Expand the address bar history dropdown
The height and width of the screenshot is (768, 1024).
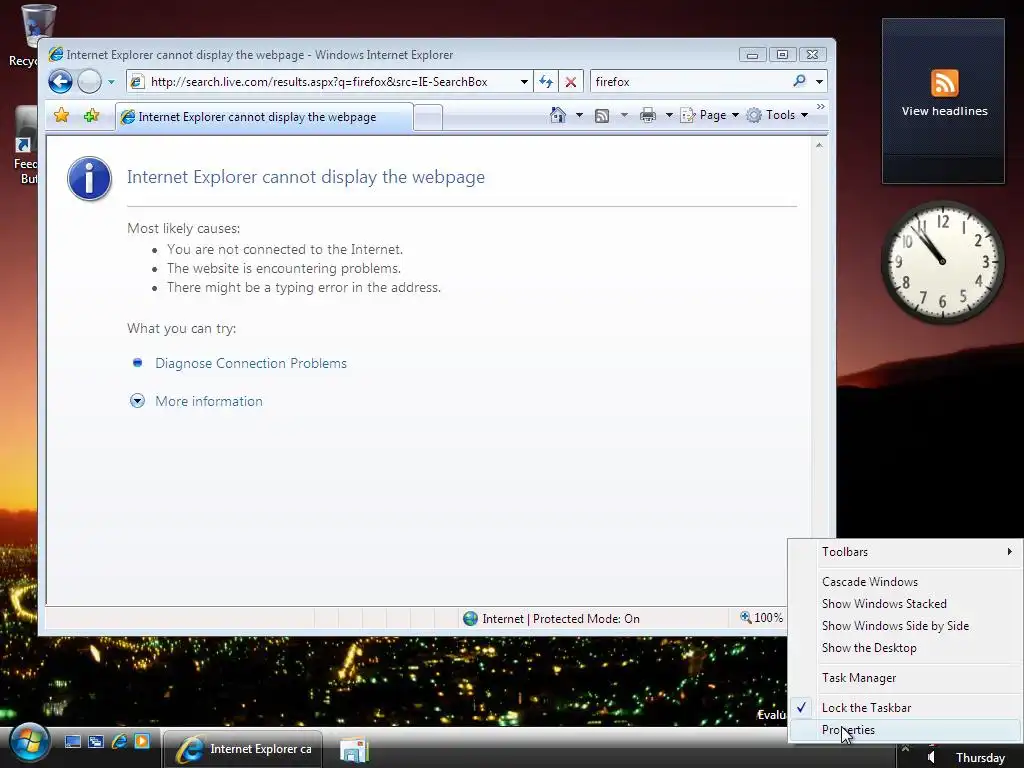point(524,82)
